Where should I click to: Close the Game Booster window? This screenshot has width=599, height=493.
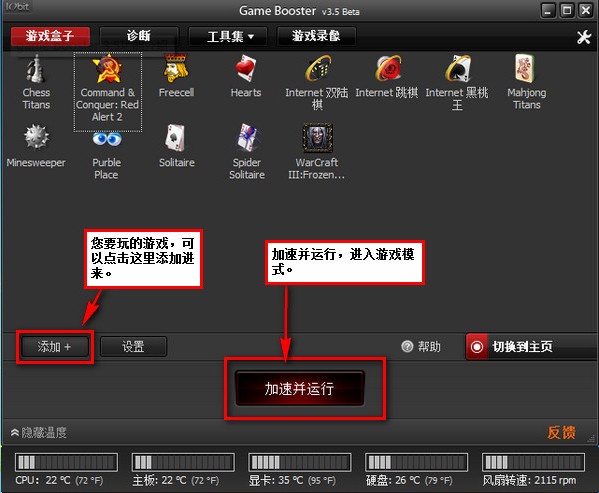(x=586, y=10)
